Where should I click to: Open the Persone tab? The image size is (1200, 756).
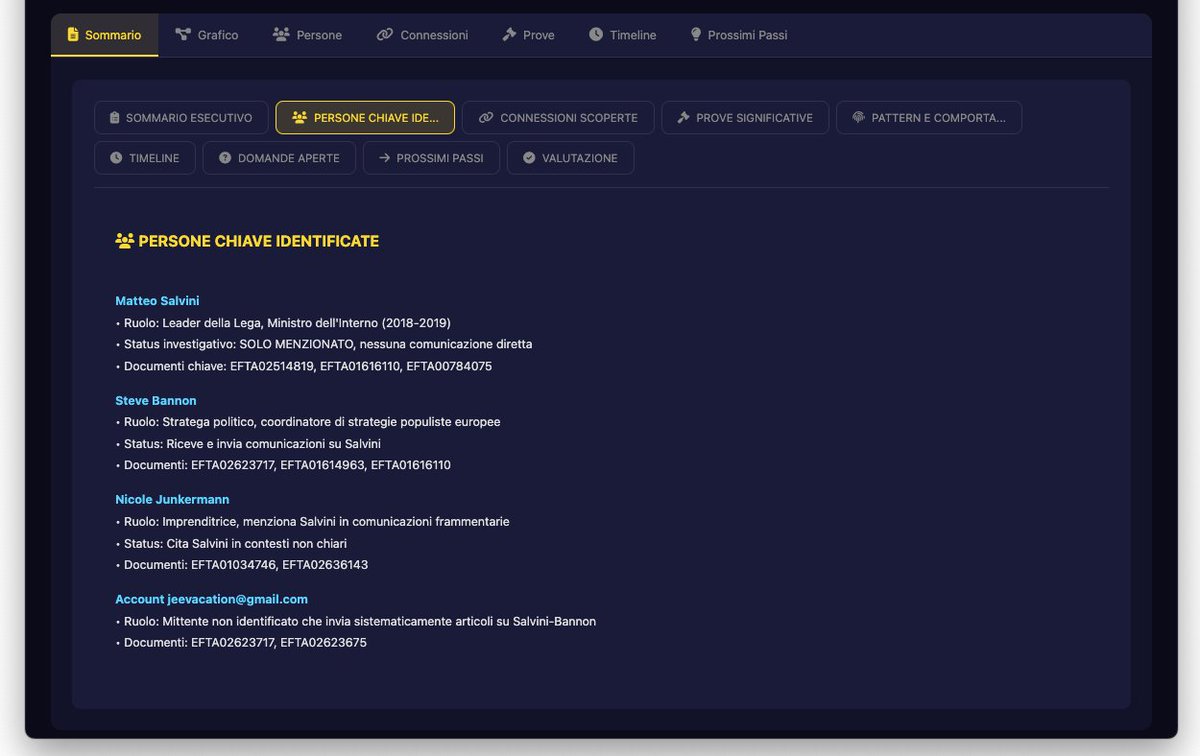click(307, 35)
